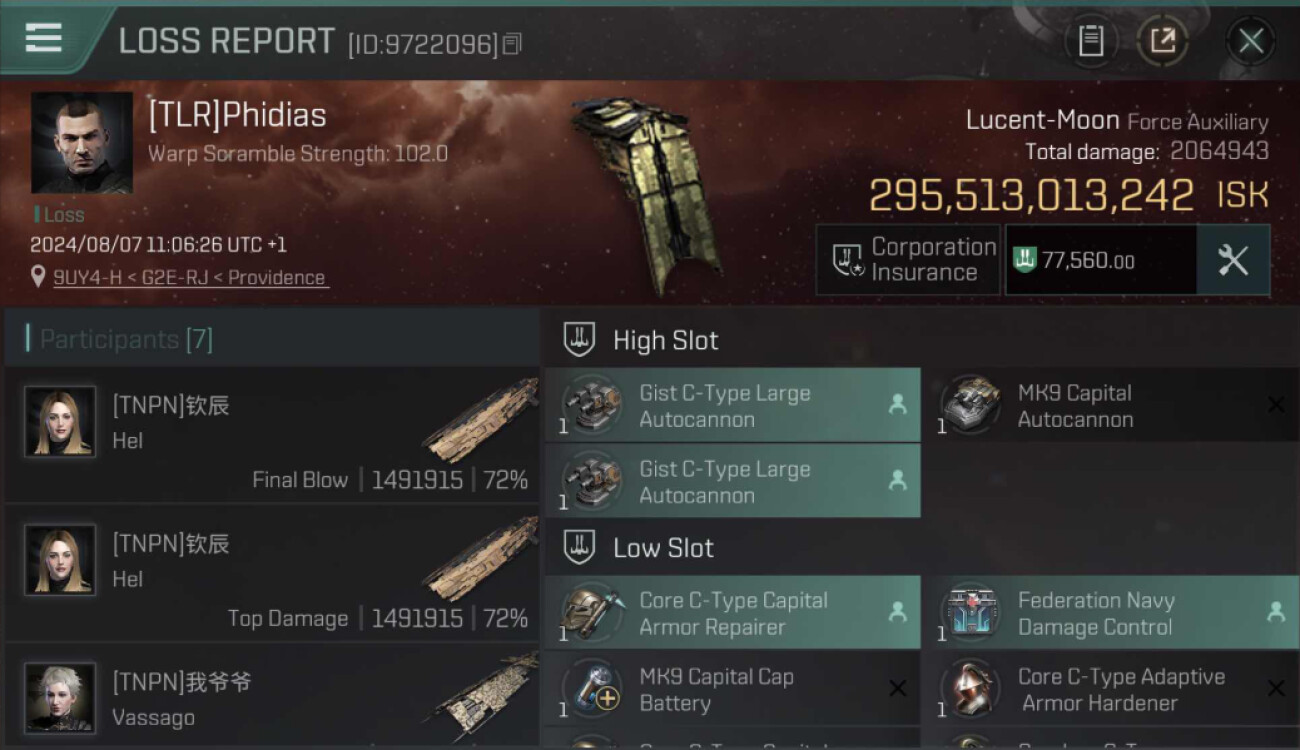Click the Phidias pilot portrait
The image size is (1300, 750).
click(82, 143)
